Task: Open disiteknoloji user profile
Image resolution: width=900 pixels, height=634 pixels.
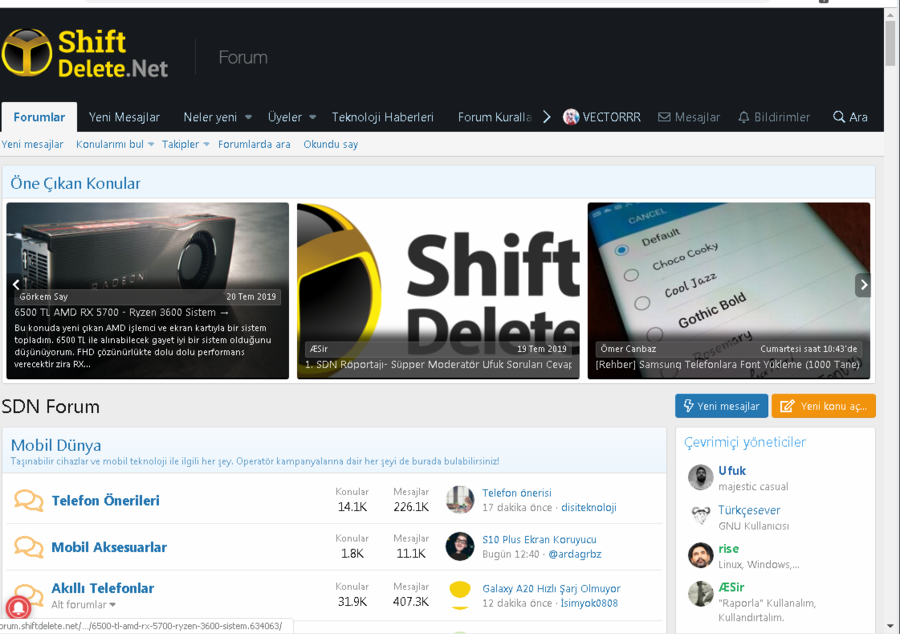Action: pos(589,507)
